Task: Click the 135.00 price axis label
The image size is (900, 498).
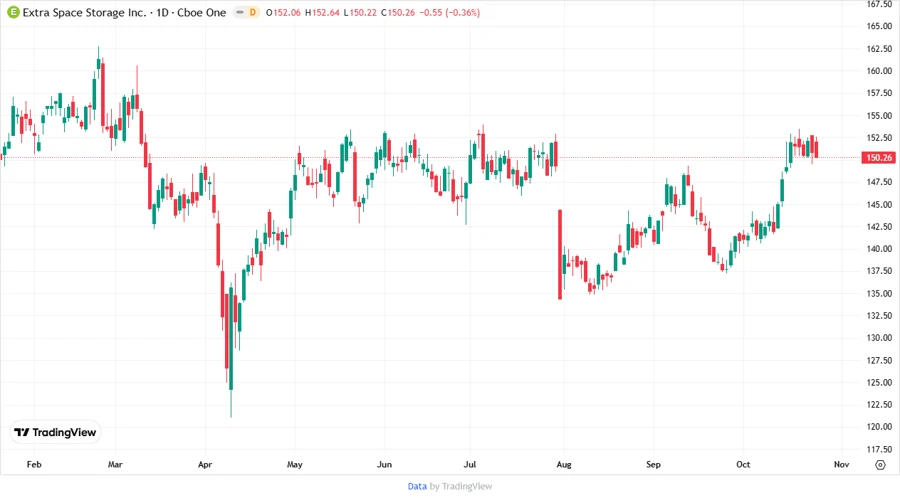Action: (x=879, y=293)
